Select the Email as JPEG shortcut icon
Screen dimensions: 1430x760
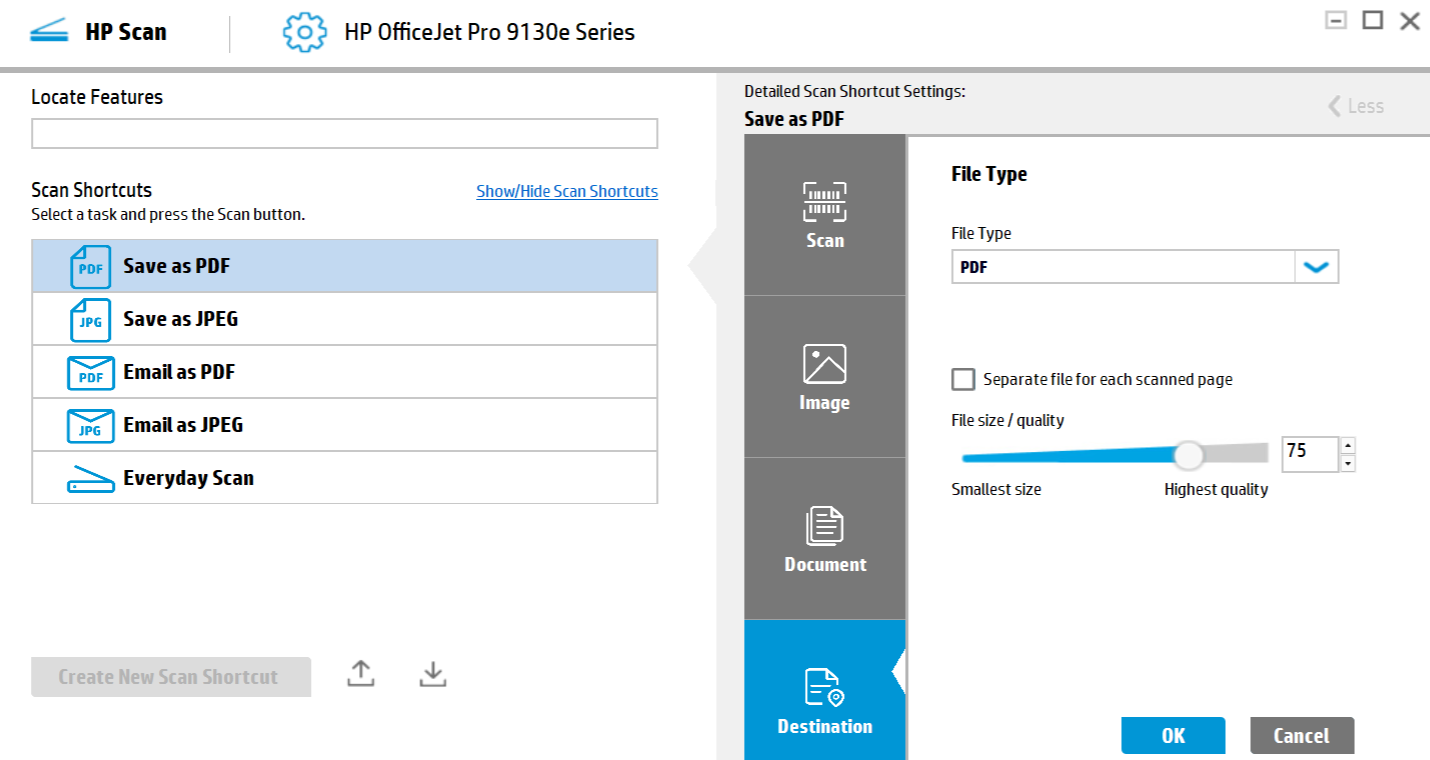pyautogui.click(x=89, y=425)
